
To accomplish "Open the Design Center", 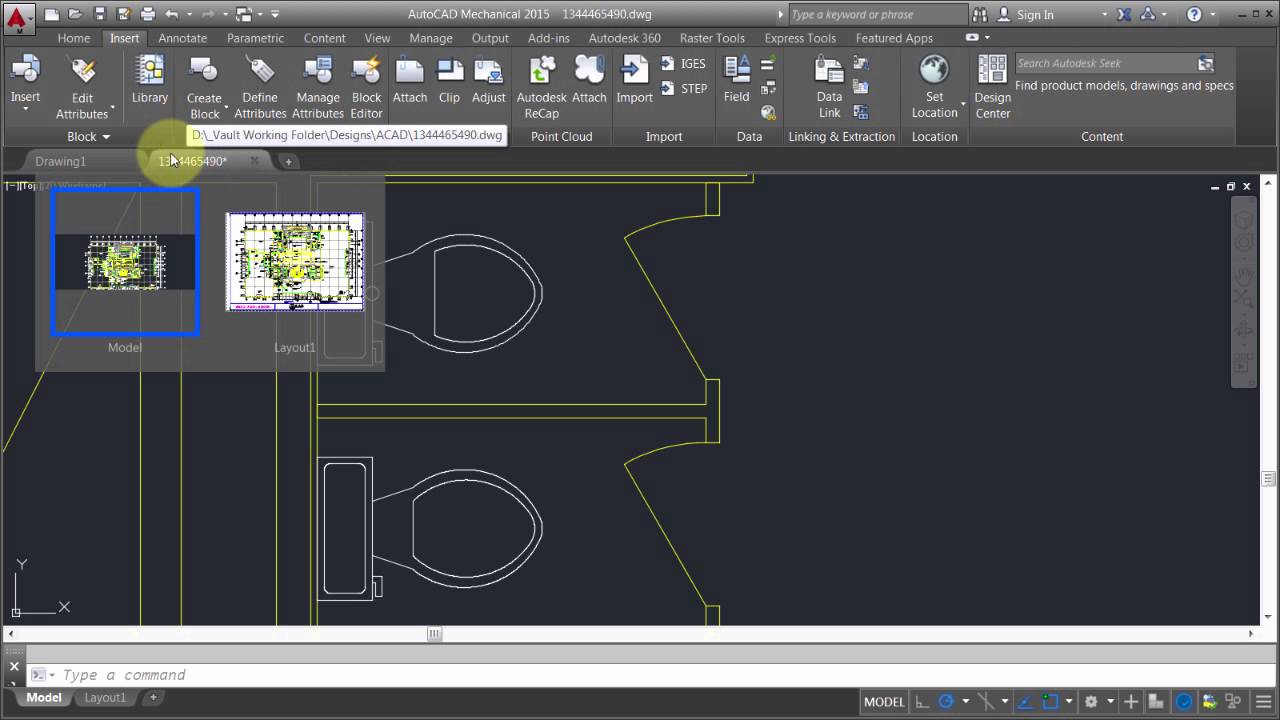I will pos(993,88).
